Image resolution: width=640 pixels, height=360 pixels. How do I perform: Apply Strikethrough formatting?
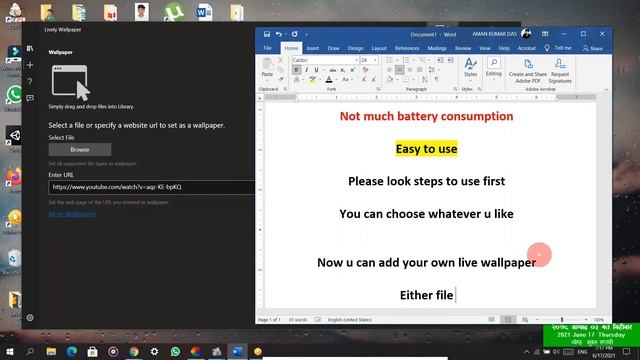pos(333,70)
